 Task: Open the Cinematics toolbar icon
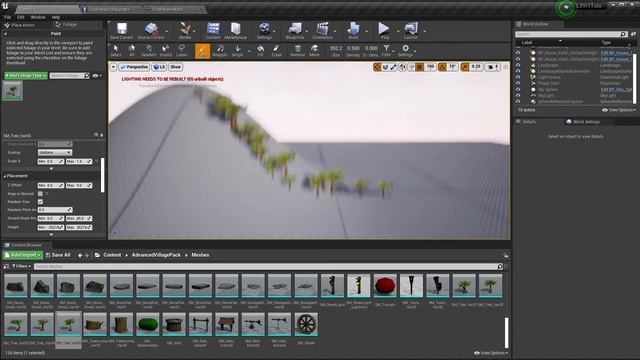click(x=322, y=31)
